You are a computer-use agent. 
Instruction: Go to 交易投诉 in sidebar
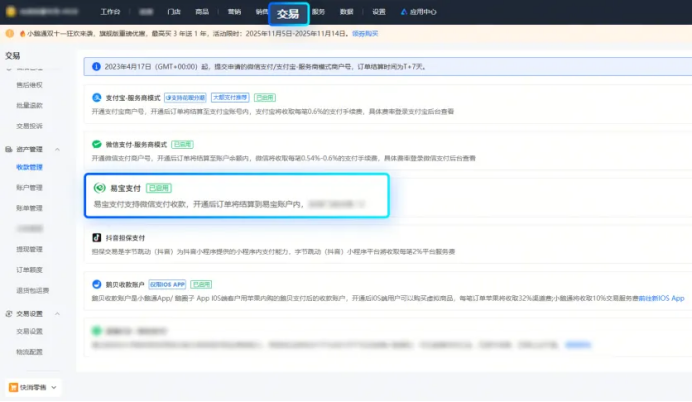coord(30,126)
